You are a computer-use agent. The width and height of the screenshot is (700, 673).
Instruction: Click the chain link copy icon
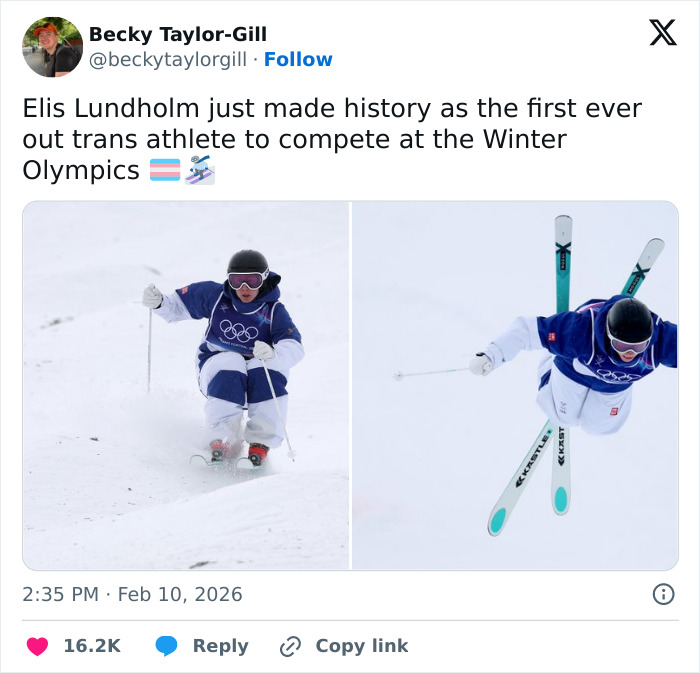tap(291, 646)
